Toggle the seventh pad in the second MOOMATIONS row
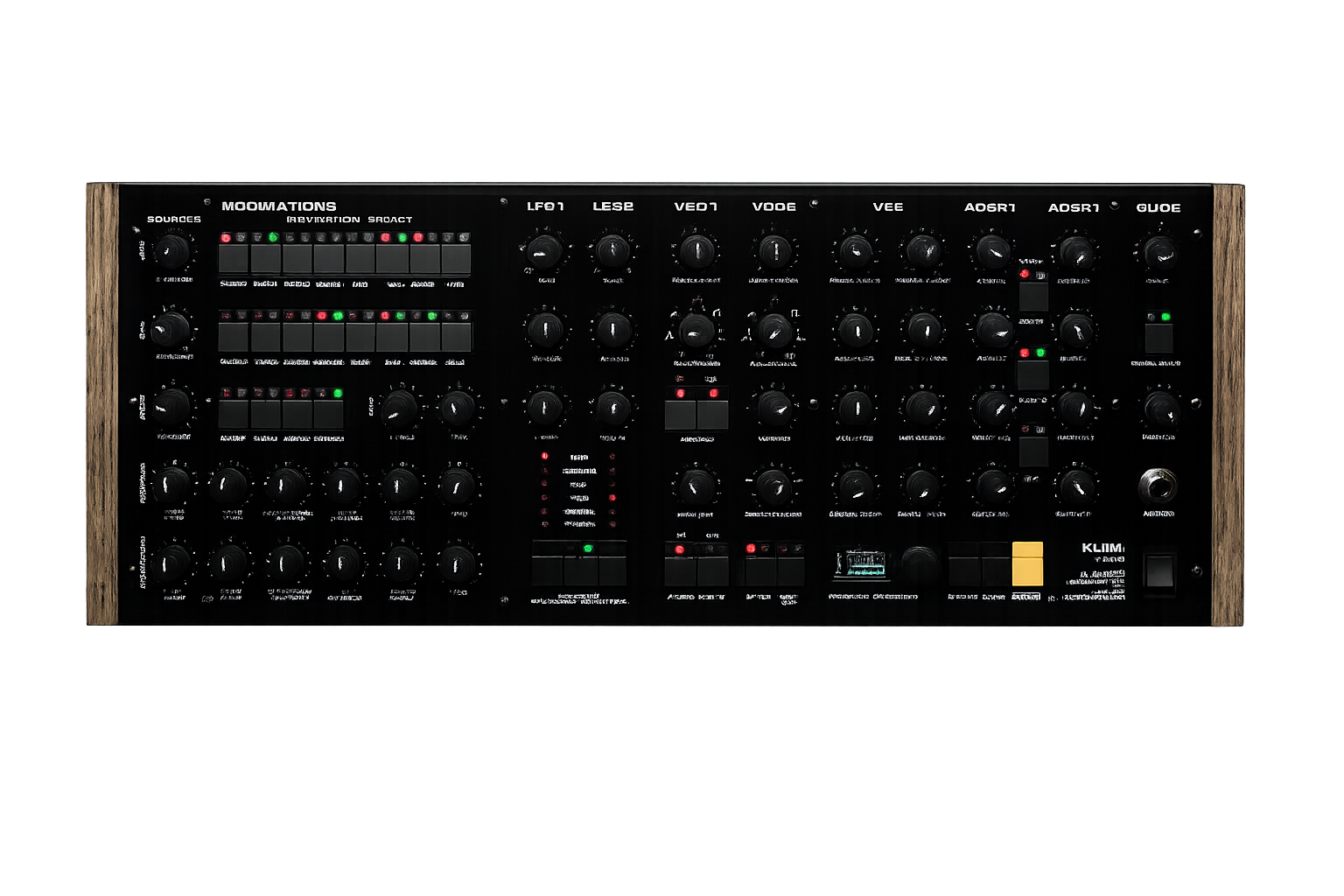The height and width of the screenshot is (896, 1344). click(424, 337)
